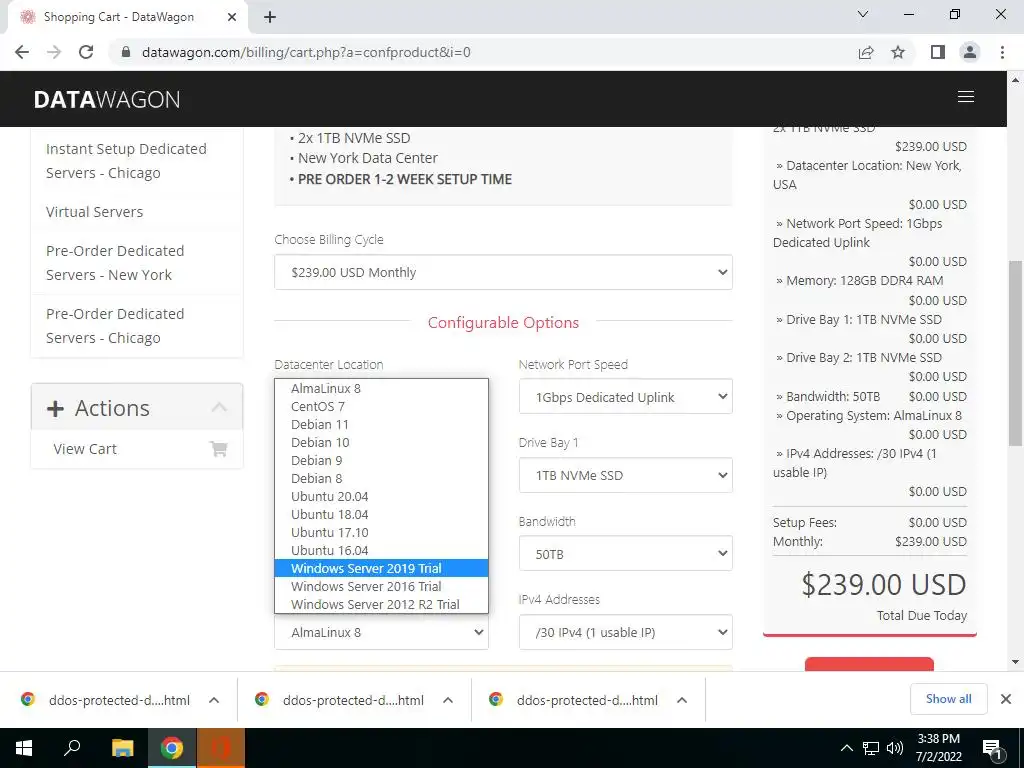Select CentOS 7 option

click(381, 406)
